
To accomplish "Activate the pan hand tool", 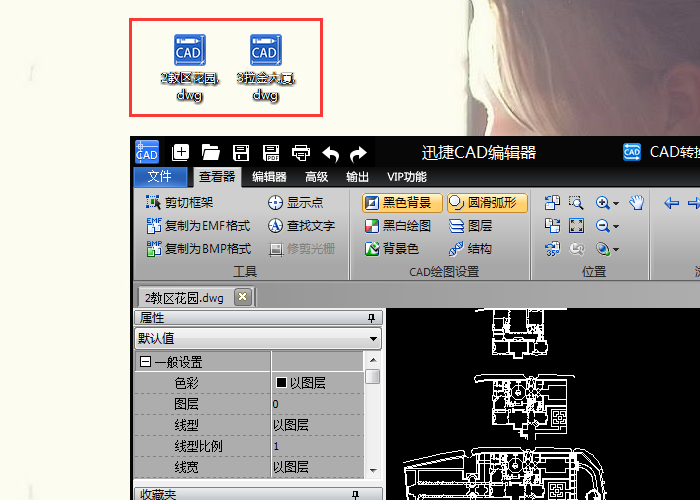I will coord(637,203).
